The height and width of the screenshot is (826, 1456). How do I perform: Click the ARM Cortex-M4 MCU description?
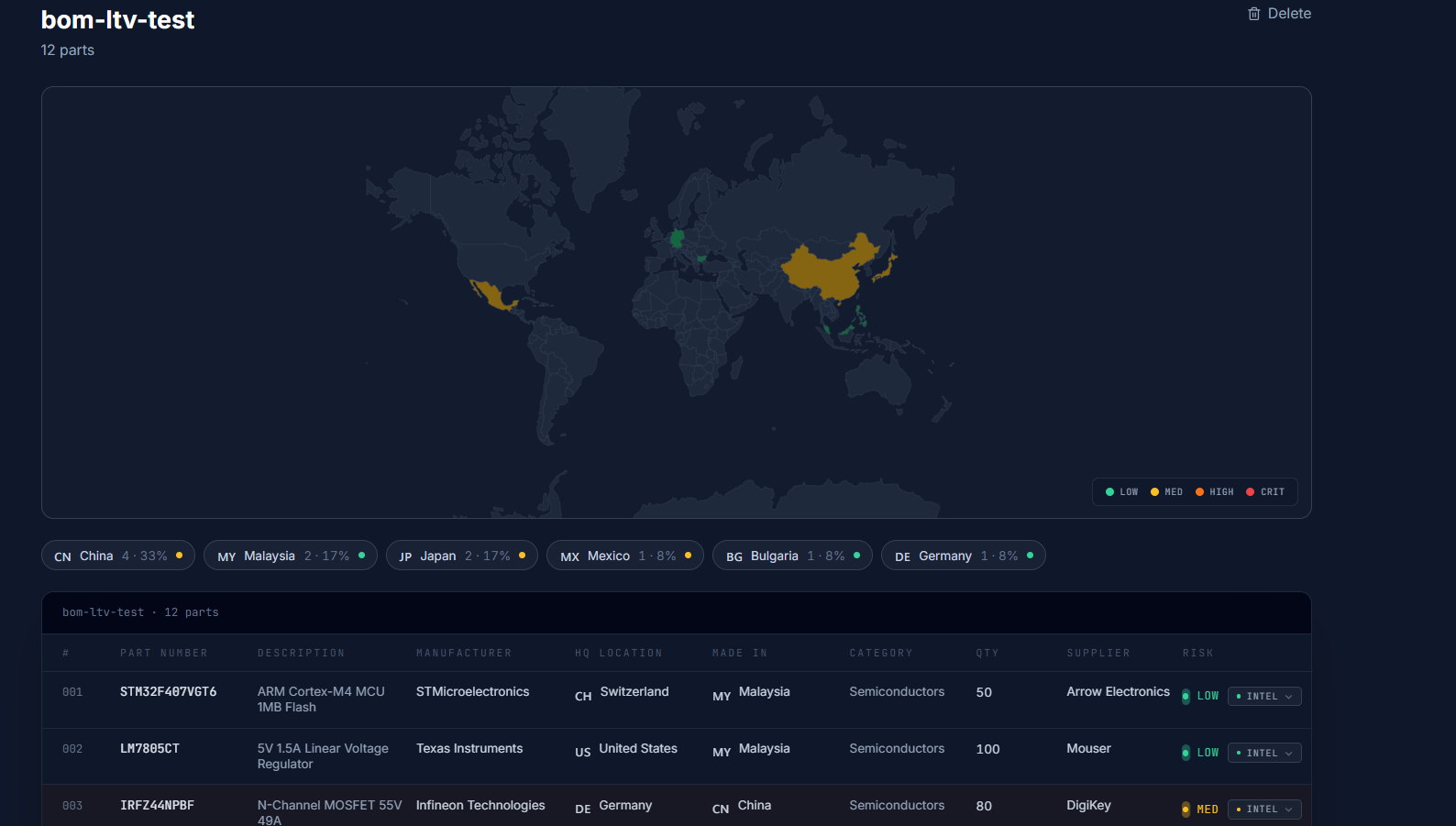[321, 699]
